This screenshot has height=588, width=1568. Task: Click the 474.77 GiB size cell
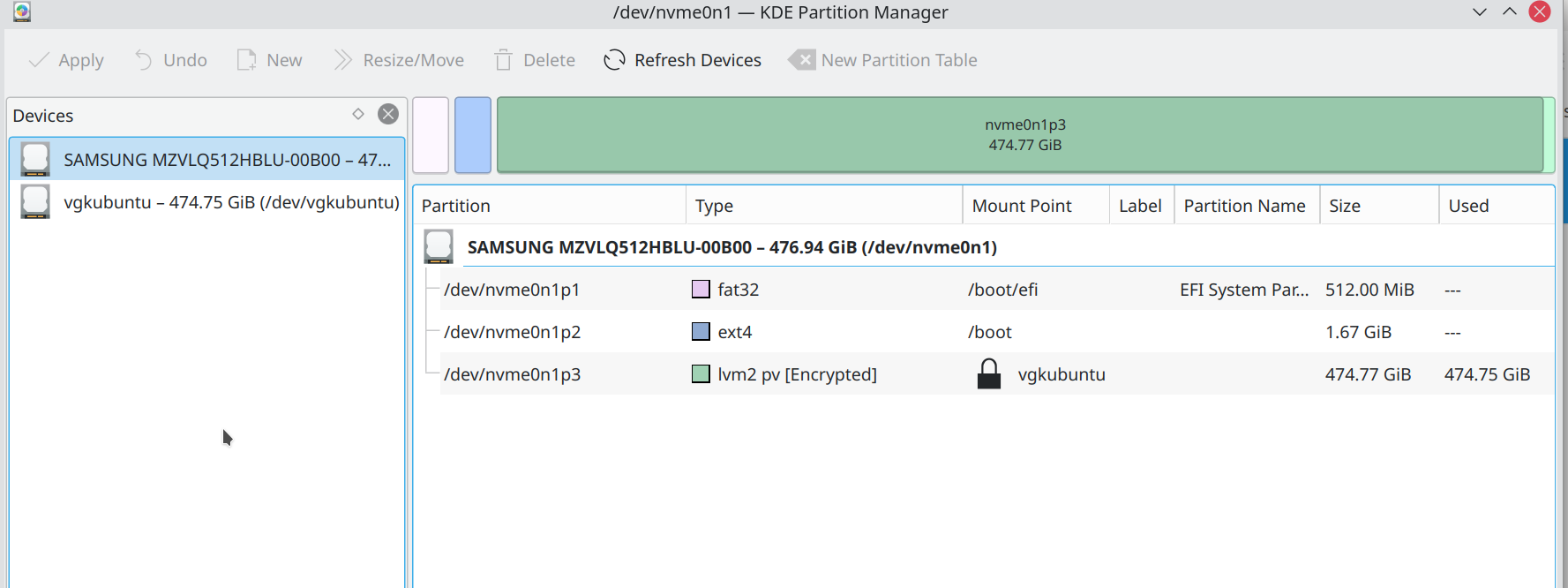pyautogui.click(x=1368, y=374)
